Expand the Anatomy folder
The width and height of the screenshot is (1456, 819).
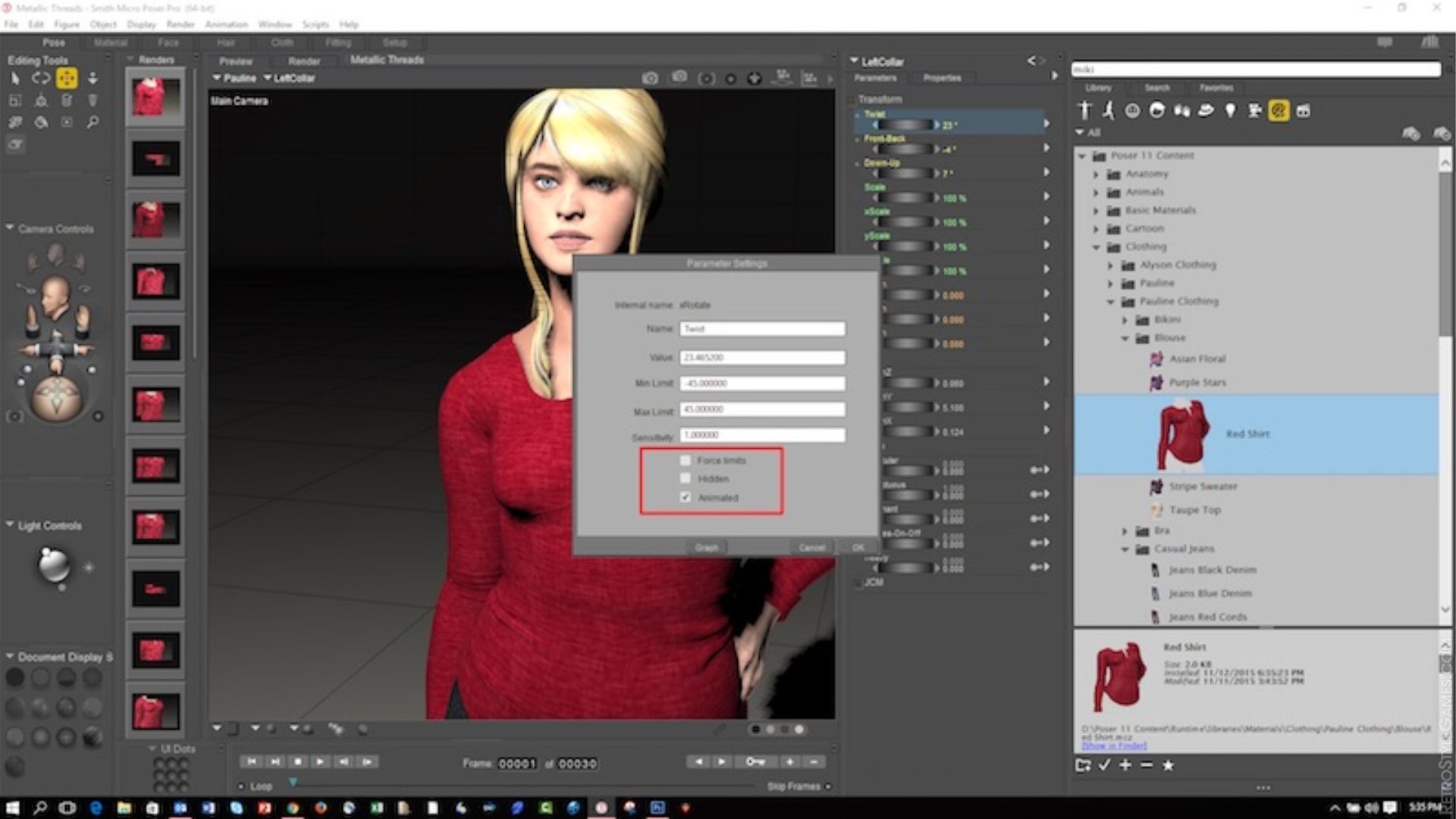click(x=1095, y=174)
